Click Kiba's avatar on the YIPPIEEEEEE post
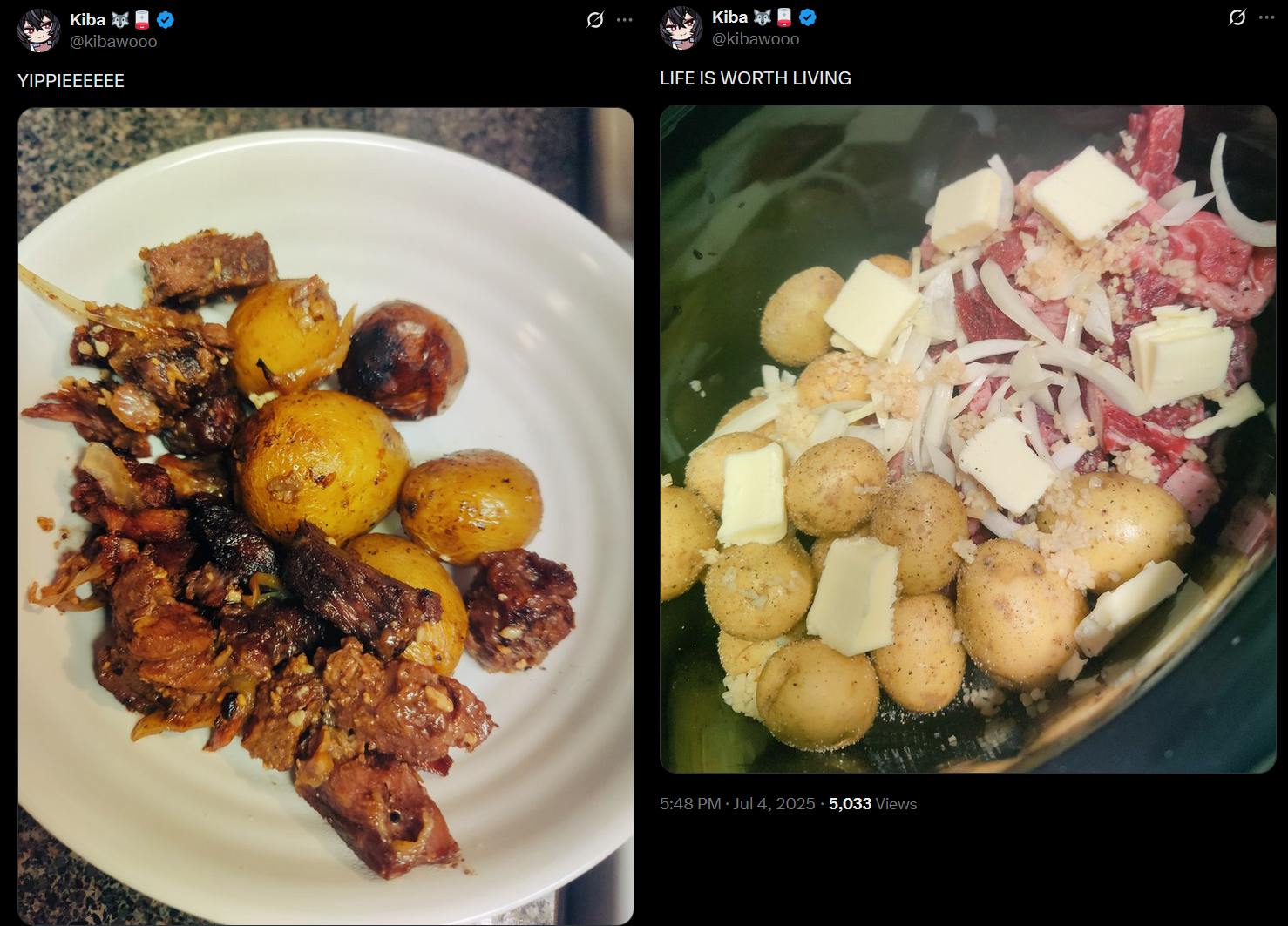 38,30
